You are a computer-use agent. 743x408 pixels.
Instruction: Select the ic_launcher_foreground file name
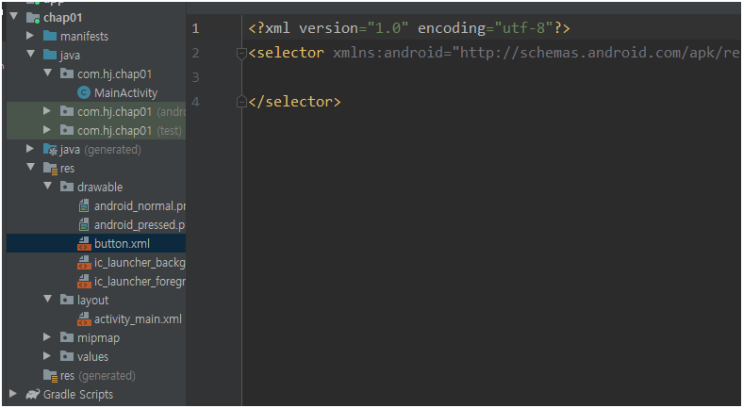(x=140, y=281)
